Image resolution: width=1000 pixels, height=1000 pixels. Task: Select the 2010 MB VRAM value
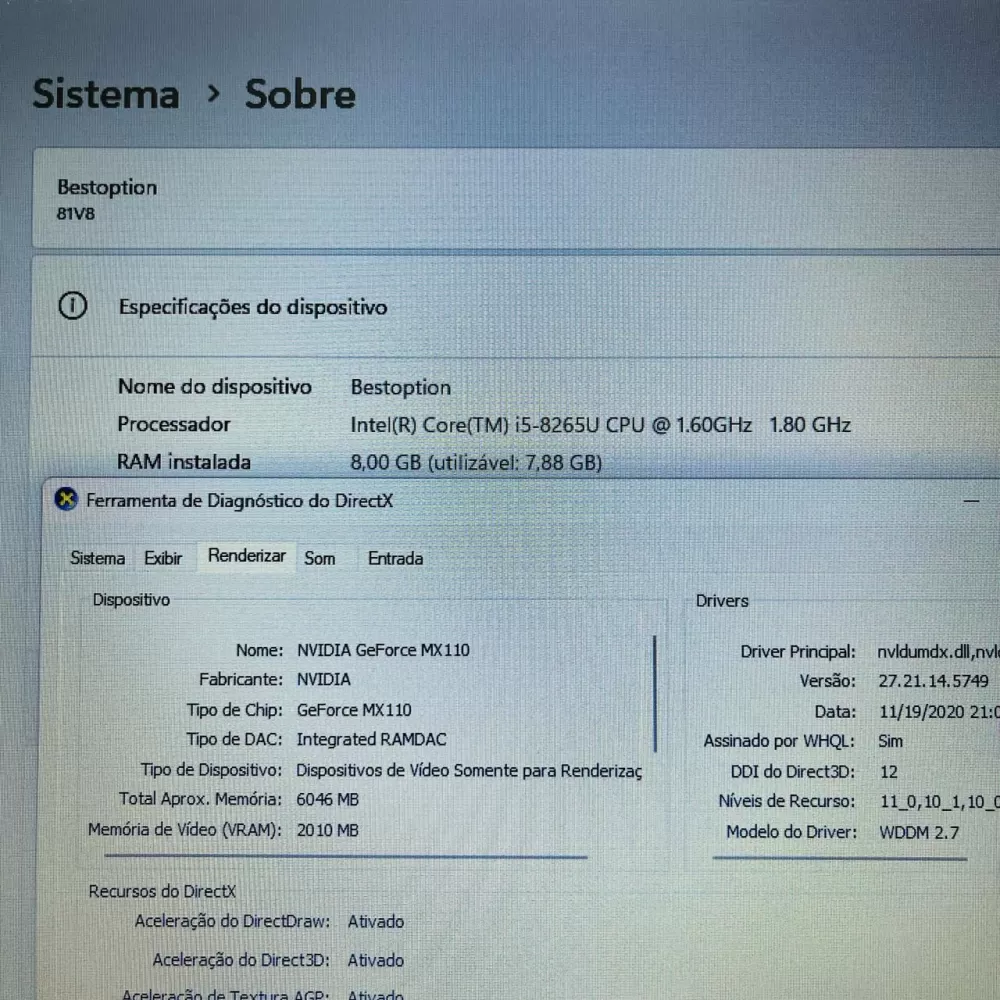point(327,830)
